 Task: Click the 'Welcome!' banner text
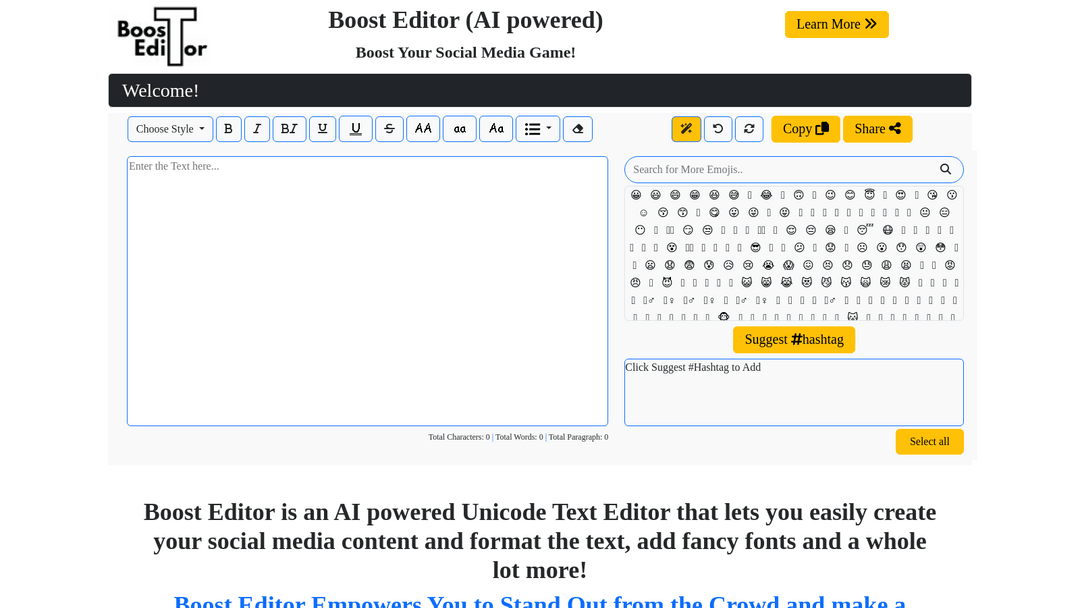[160, 91]
